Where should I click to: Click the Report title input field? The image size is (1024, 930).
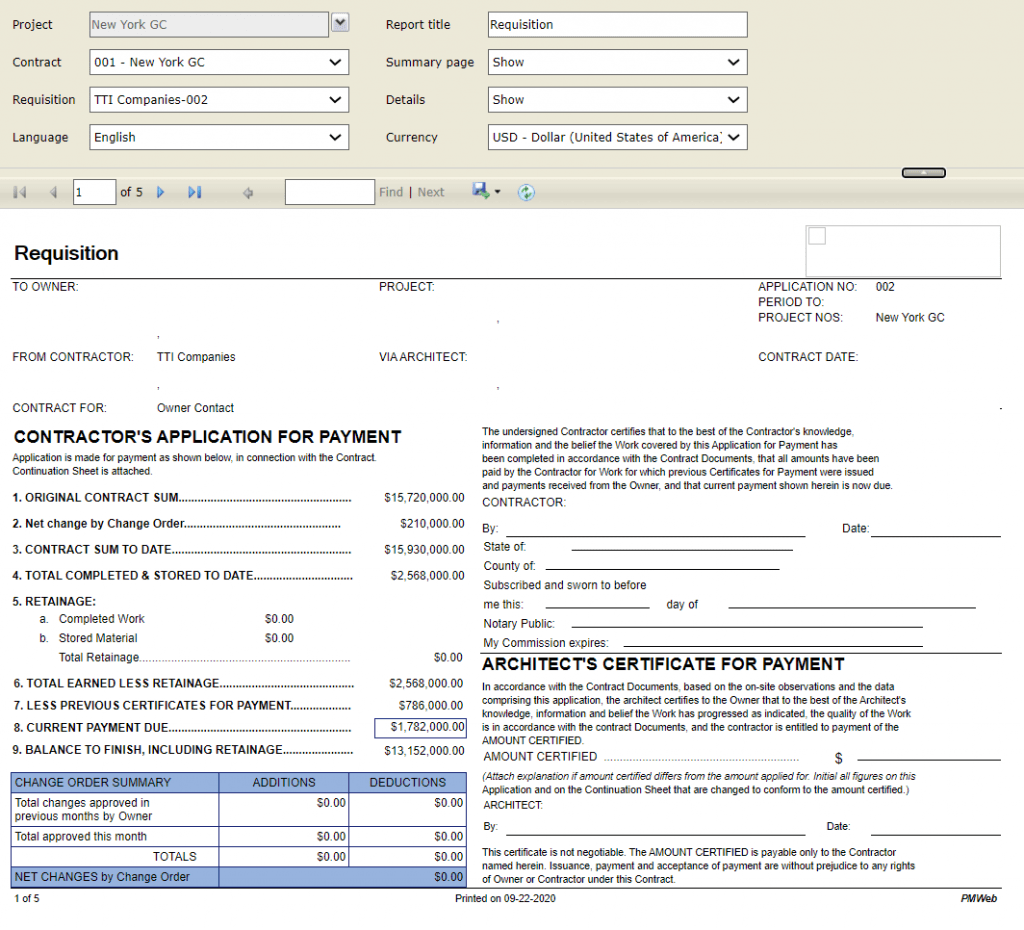coord(617,24)
